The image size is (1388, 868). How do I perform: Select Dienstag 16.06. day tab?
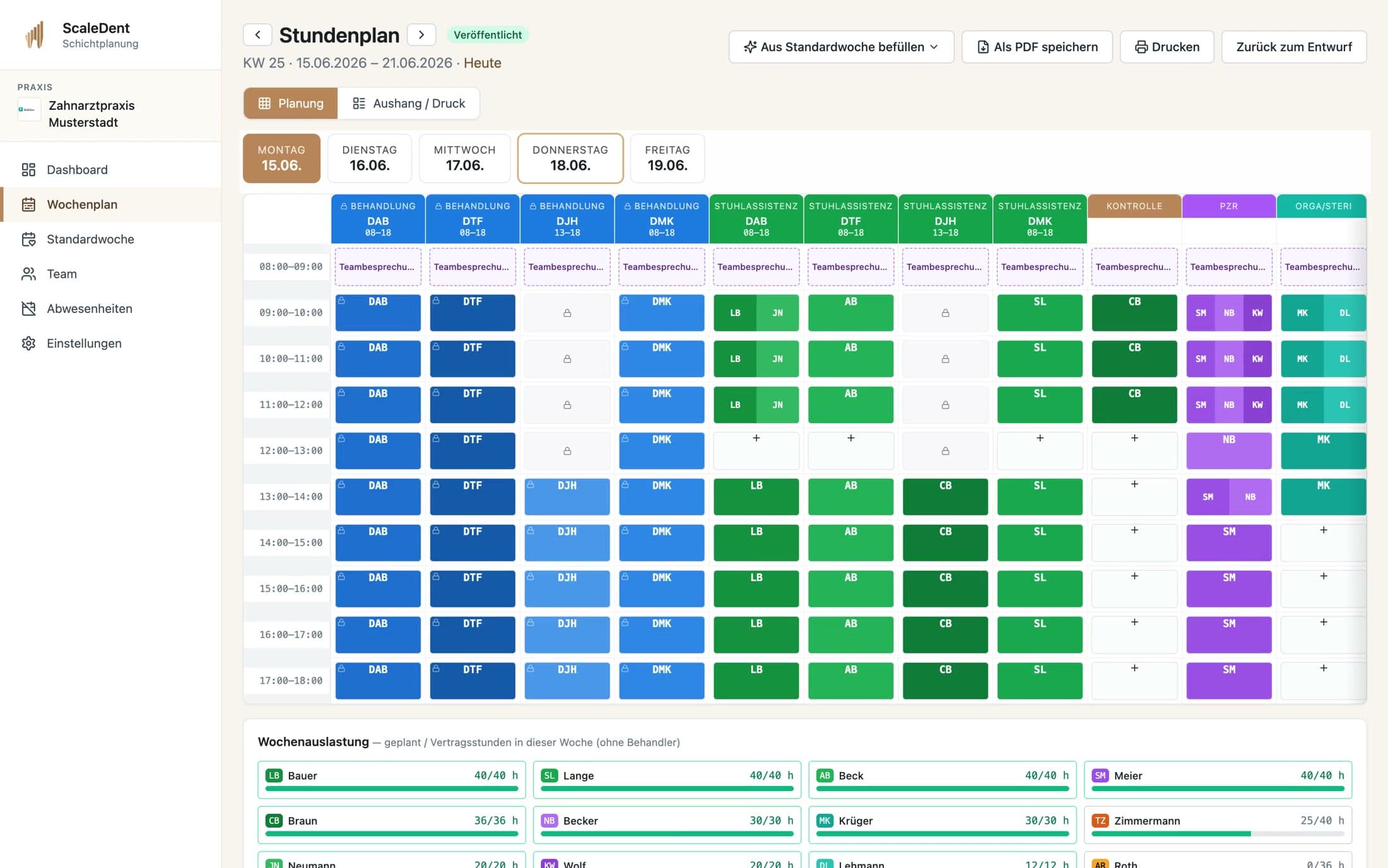tap(370, 158)
